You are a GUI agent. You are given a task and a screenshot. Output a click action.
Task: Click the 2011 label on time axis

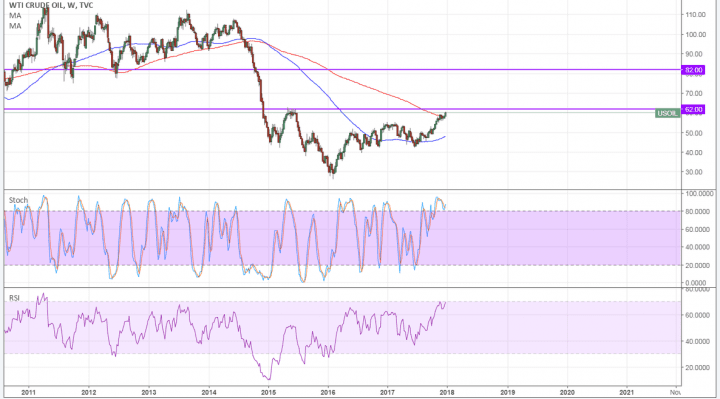[x=28, y=393]
